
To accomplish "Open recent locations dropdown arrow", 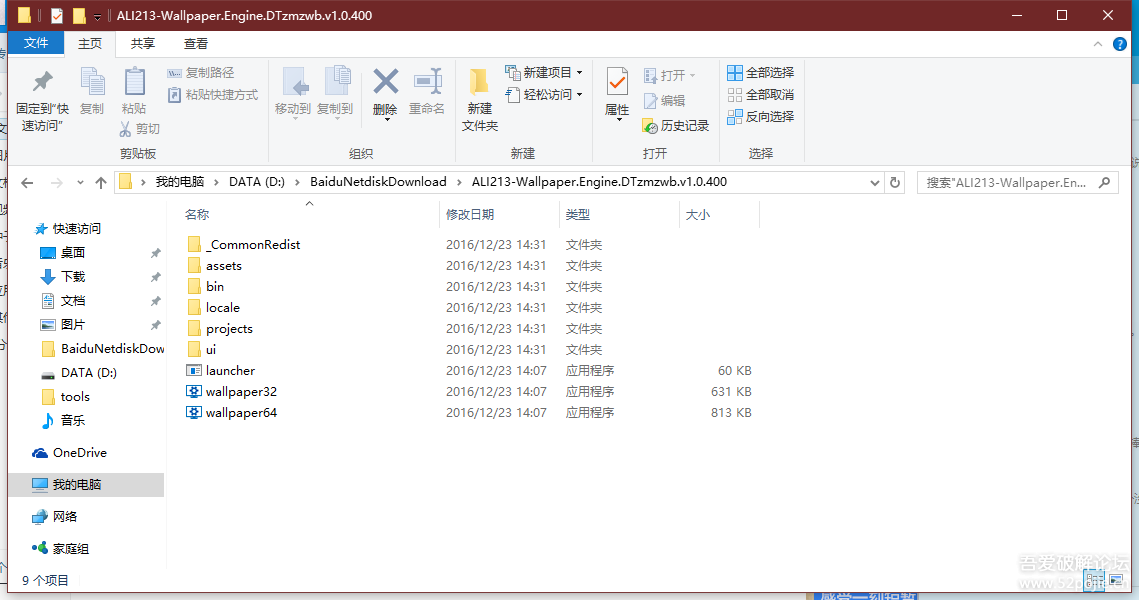I will pos(80,183).
